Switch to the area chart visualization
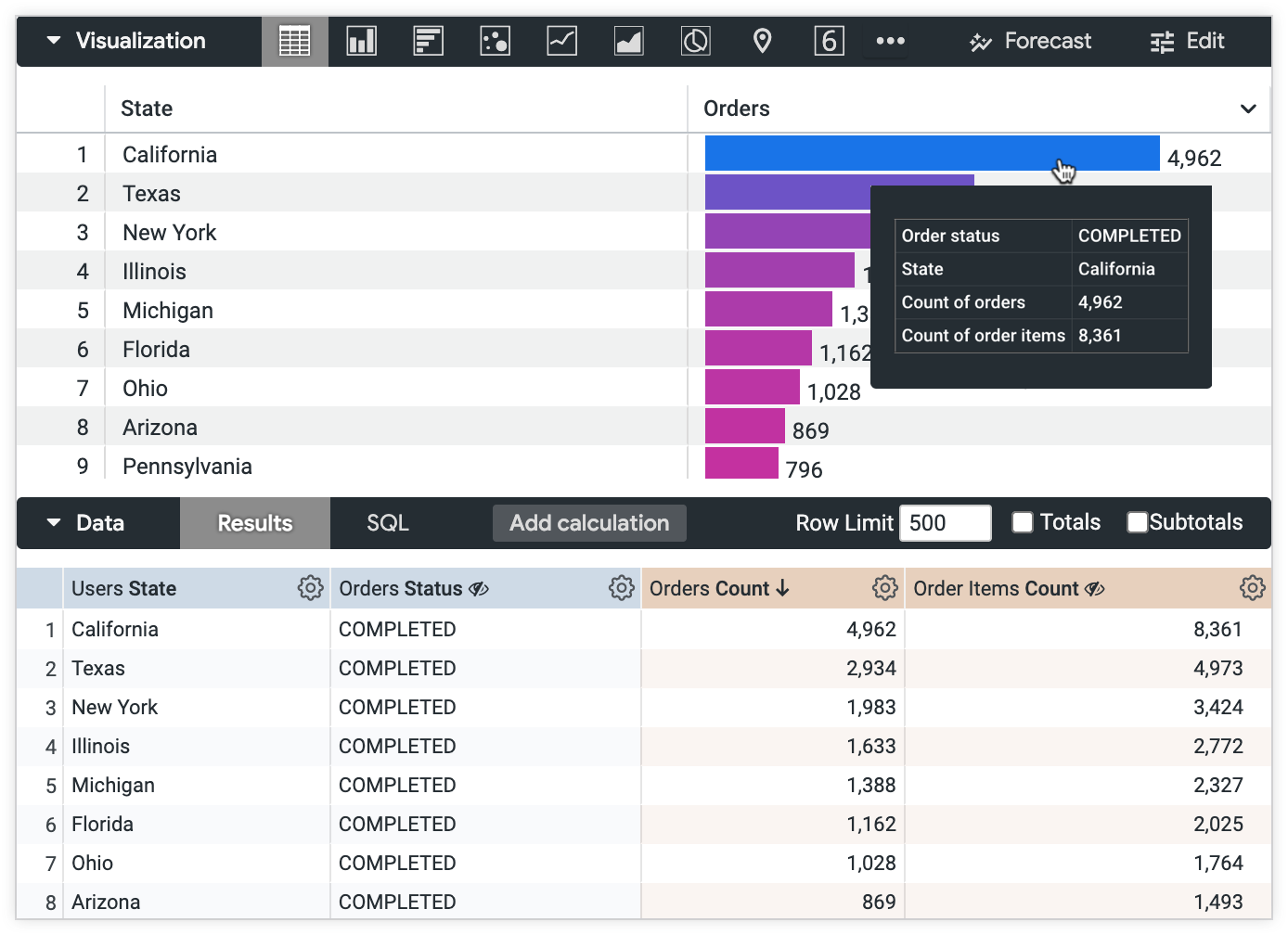 [628, 40]
